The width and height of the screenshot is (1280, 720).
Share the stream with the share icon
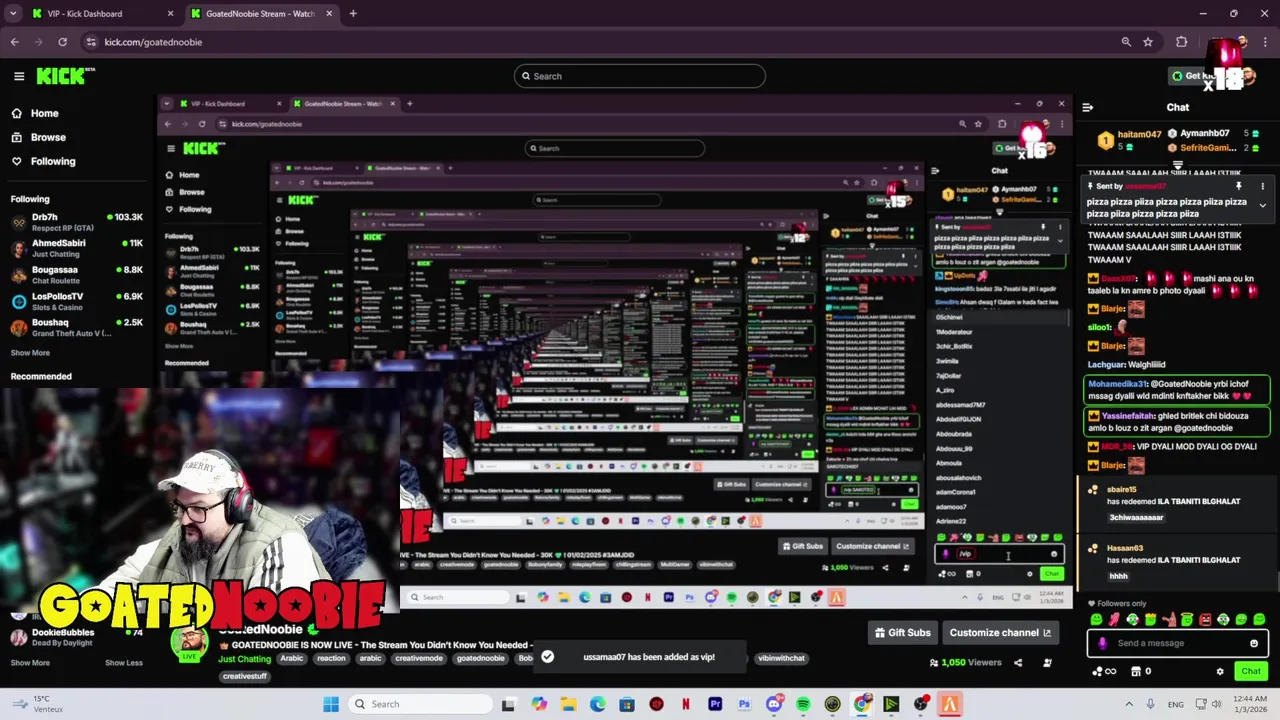point(1018,662)
